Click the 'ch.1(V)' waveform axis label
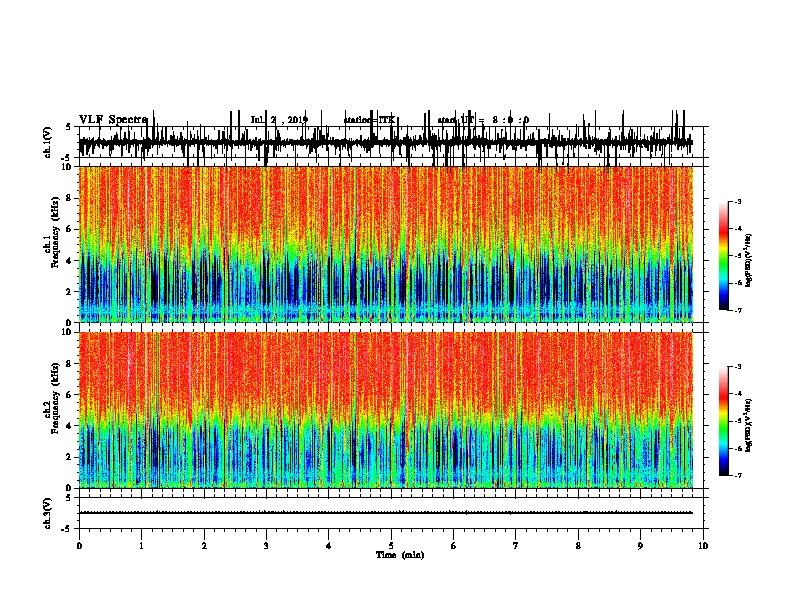The width and height of the screenshot is (792, 612). coord(47,142)
